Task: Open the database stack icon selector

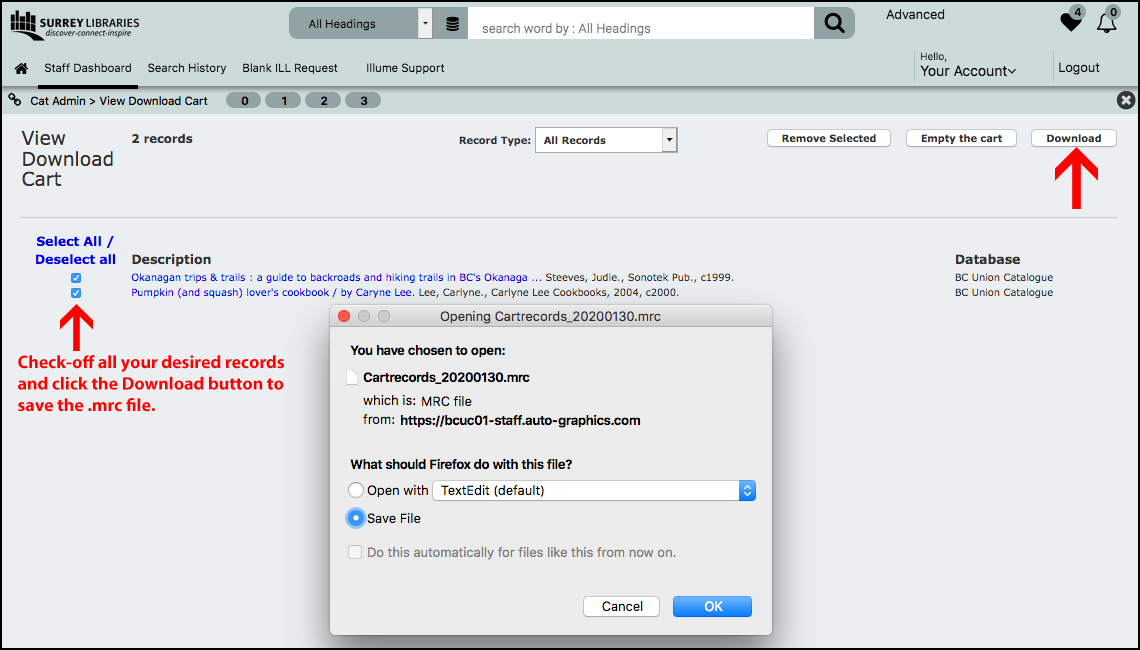Action: pos(452,24)
